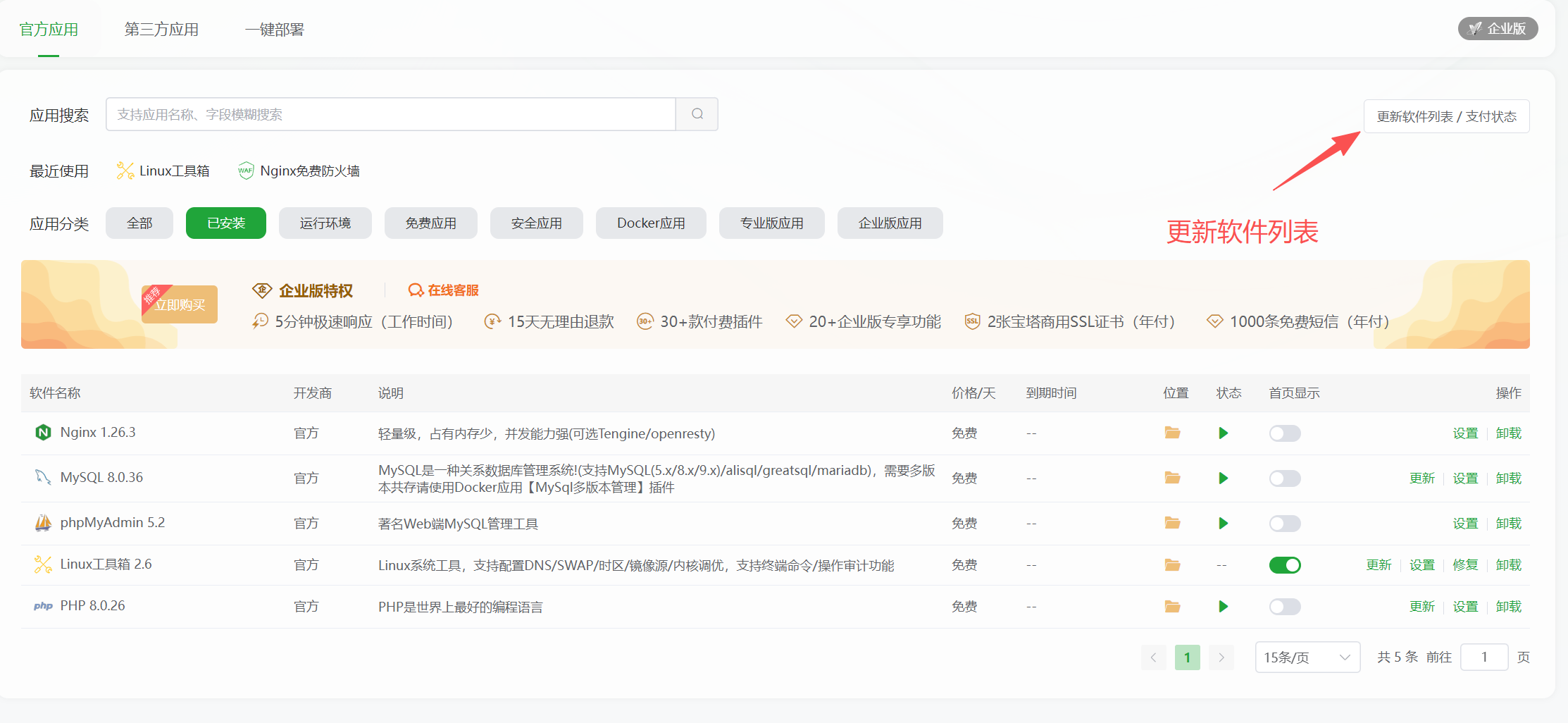The width and height of the screenshot is (1568, 723).
Task: Expand the 15条/页 page size dropdown
Action: point(1307,657)
